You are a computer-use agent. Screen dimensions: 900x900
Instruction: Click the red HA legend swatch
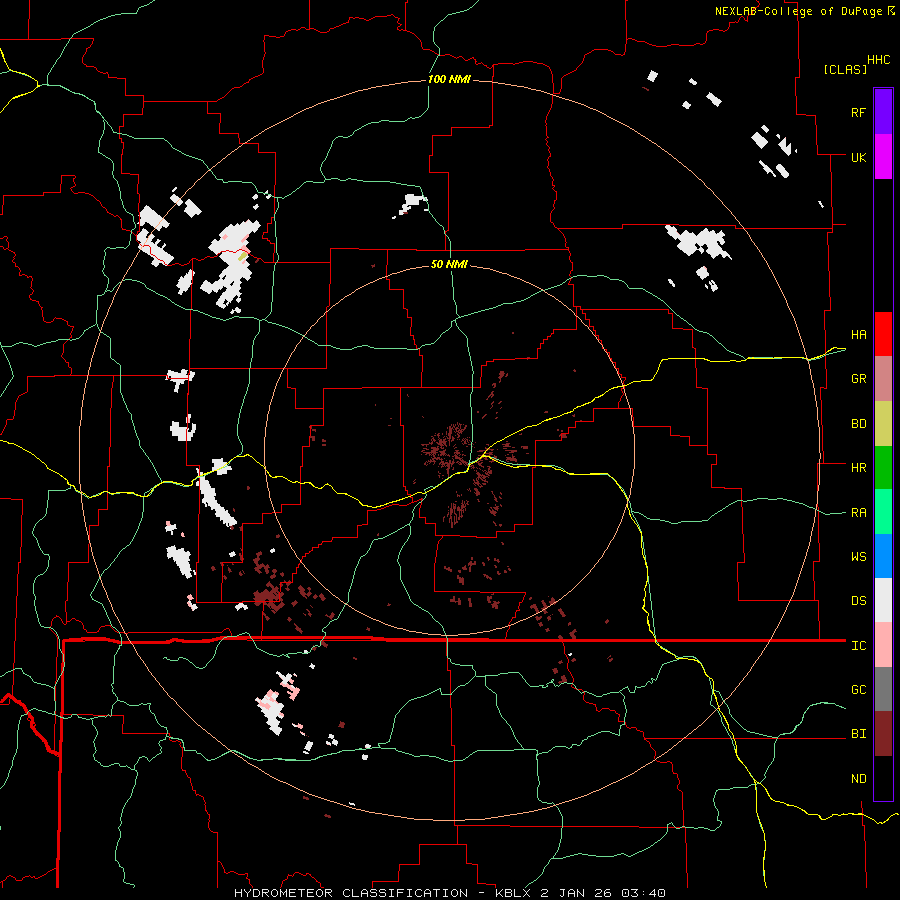(x=883, y=334)
